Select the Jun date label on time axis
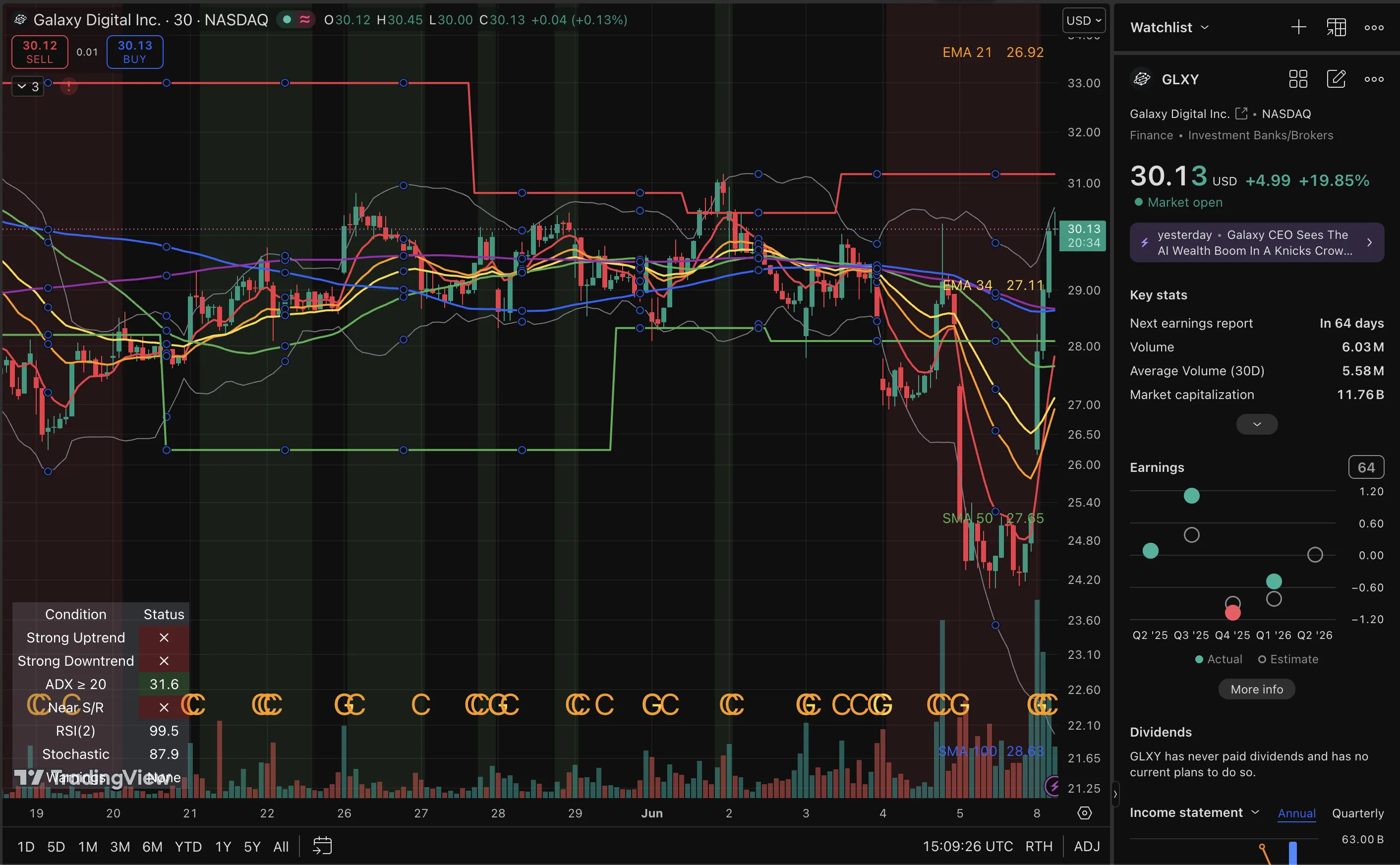The width and height of the screenshot is (1400, 865). (x=651, y=813)
